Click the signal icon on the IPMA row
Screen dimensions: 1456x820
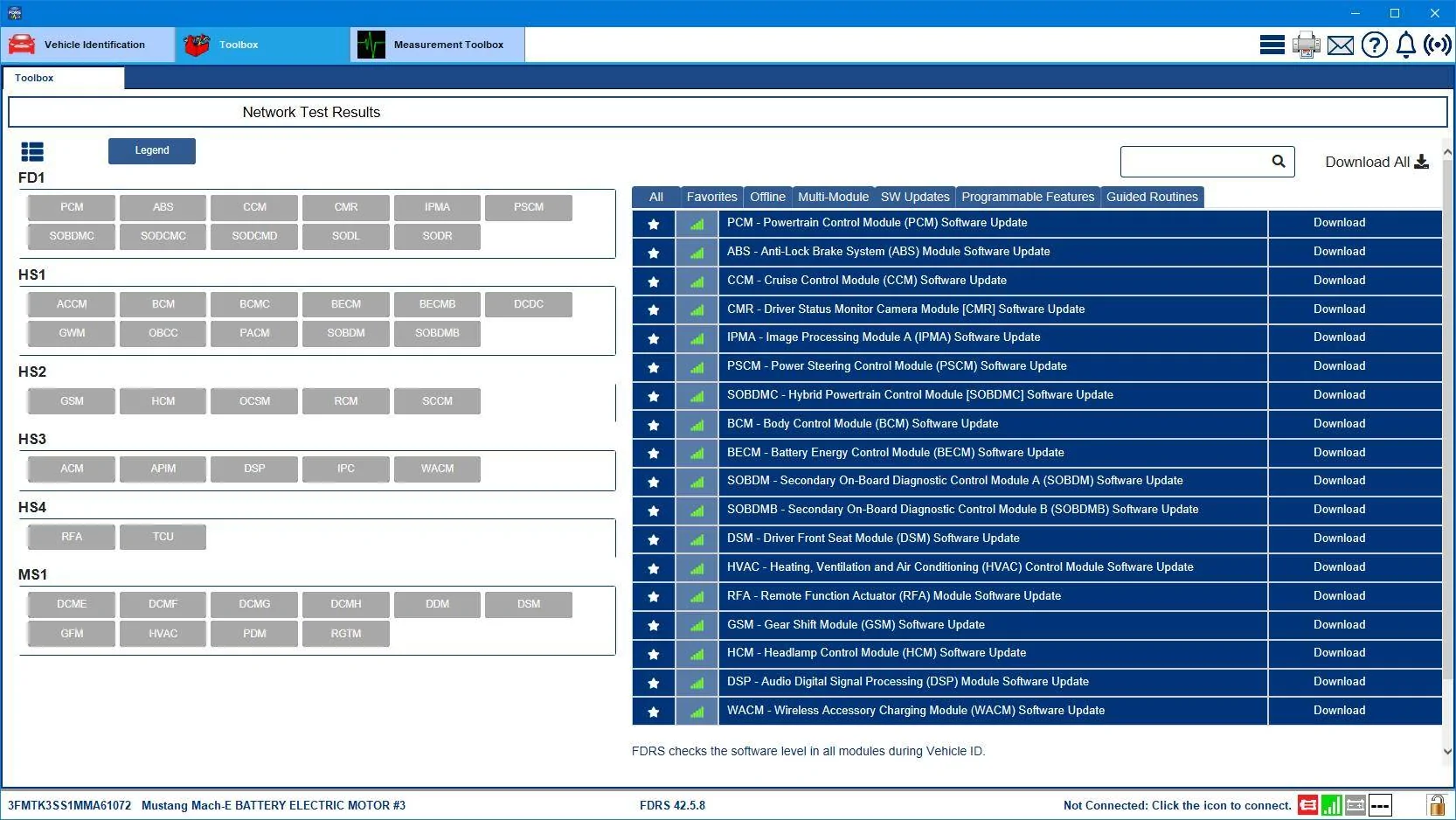(x=697, y=338)
